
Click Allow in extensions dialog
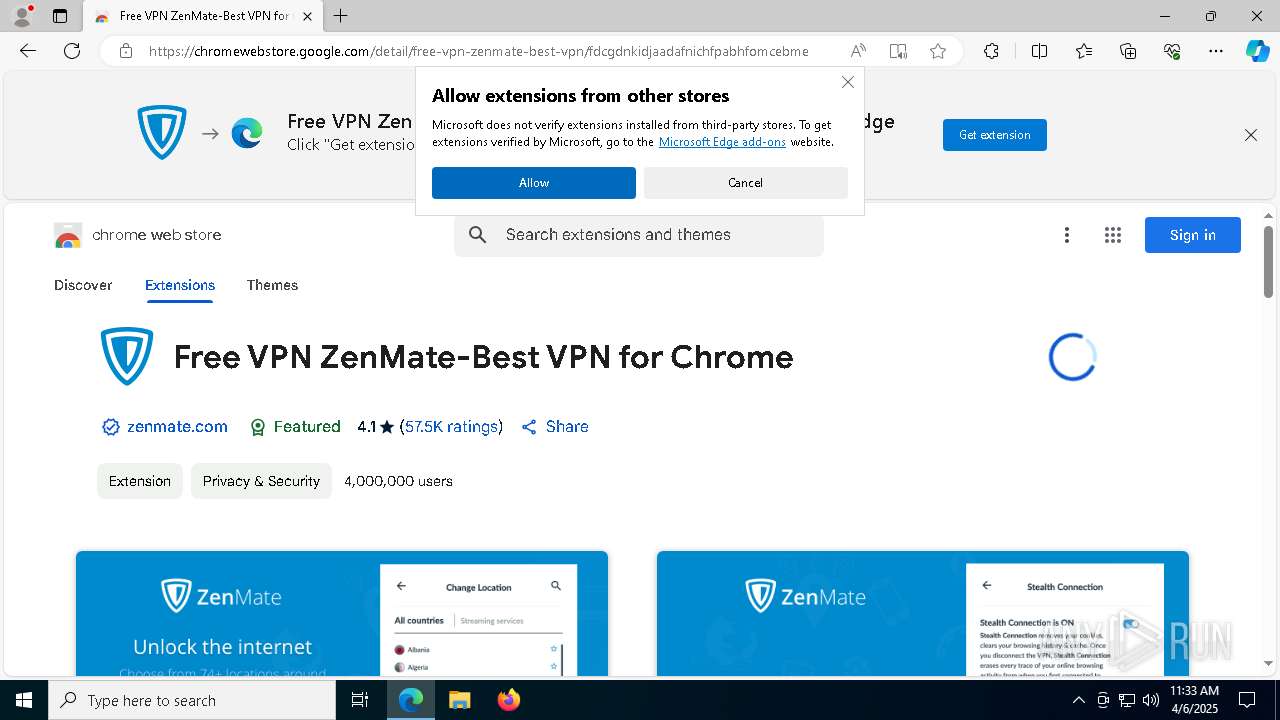534,183
